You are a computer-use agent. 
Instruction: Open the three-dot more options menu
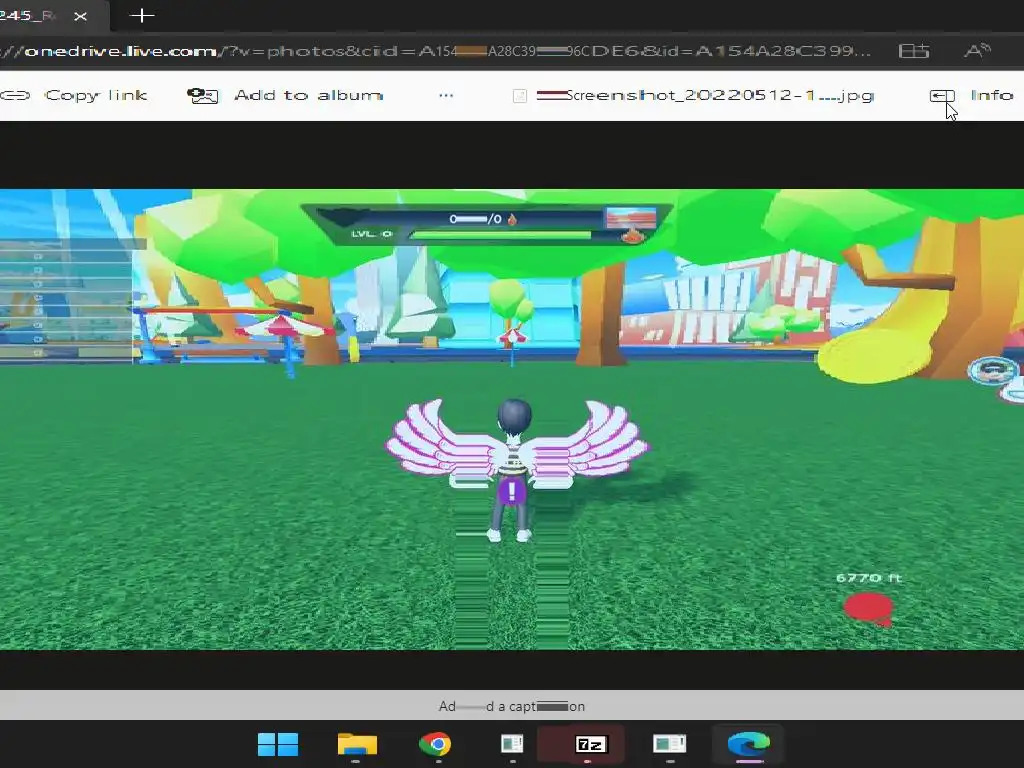[x=446, y=95]
